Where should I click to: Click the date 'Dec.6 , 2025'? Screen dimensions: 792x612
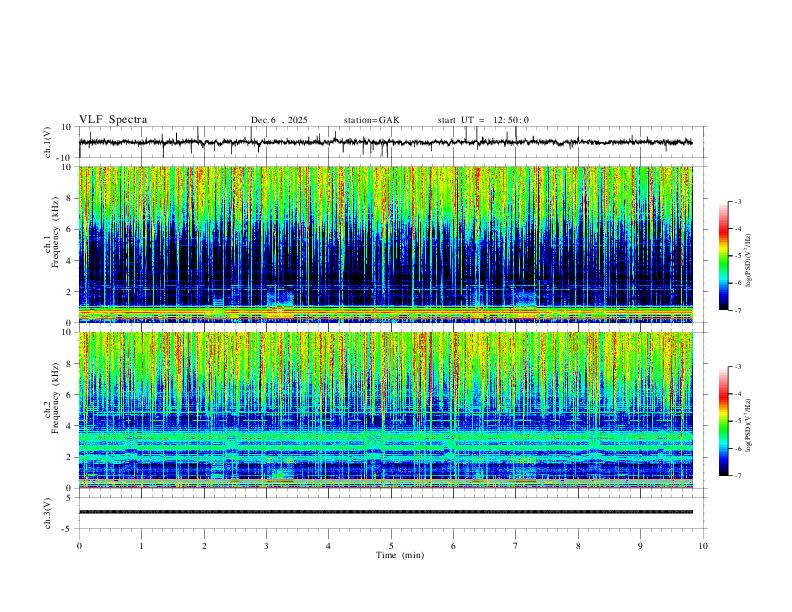(x=279, y=120)
